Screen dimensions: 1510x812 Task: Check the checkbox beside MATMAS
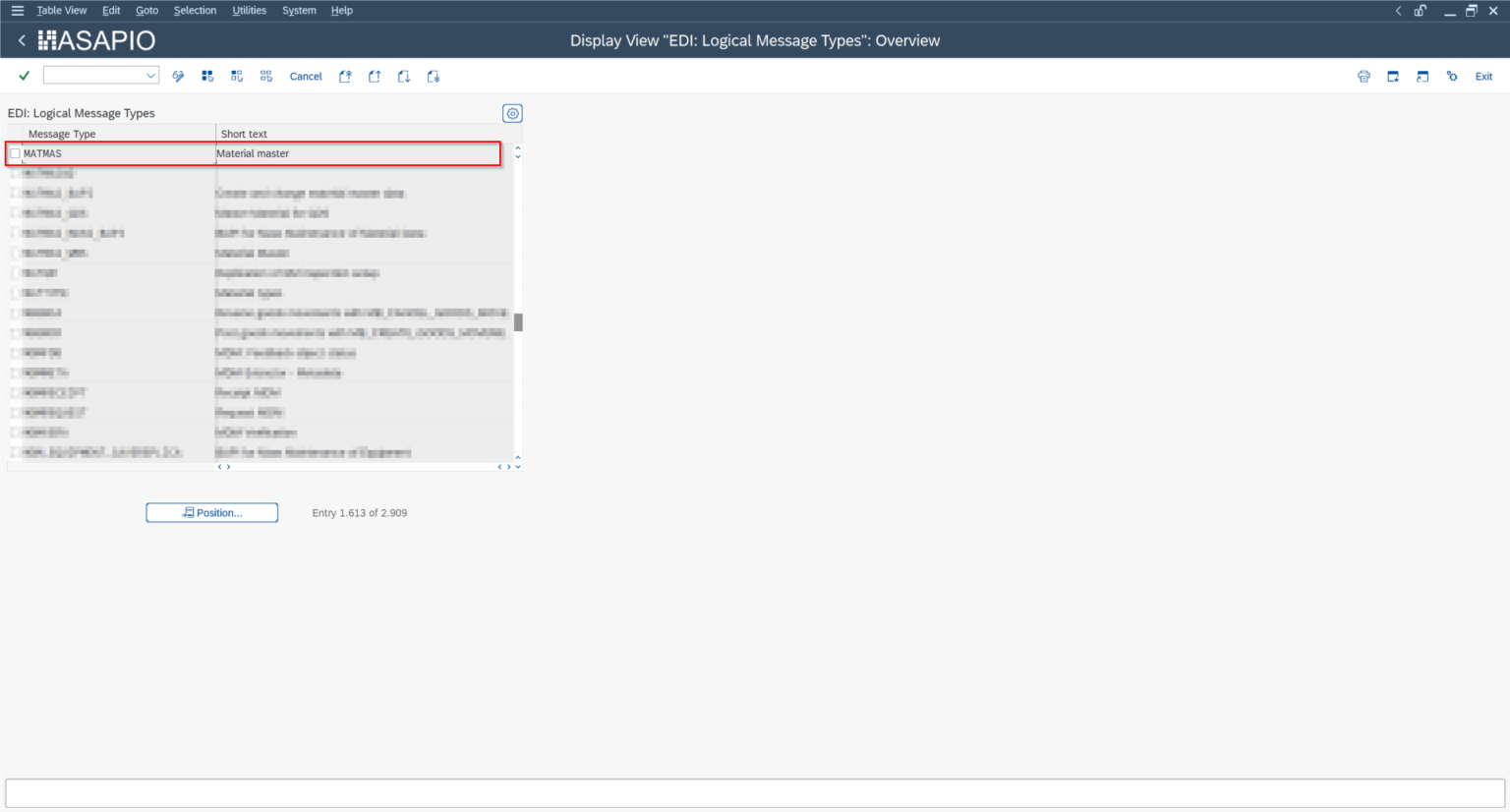click(x=15, y=152)
